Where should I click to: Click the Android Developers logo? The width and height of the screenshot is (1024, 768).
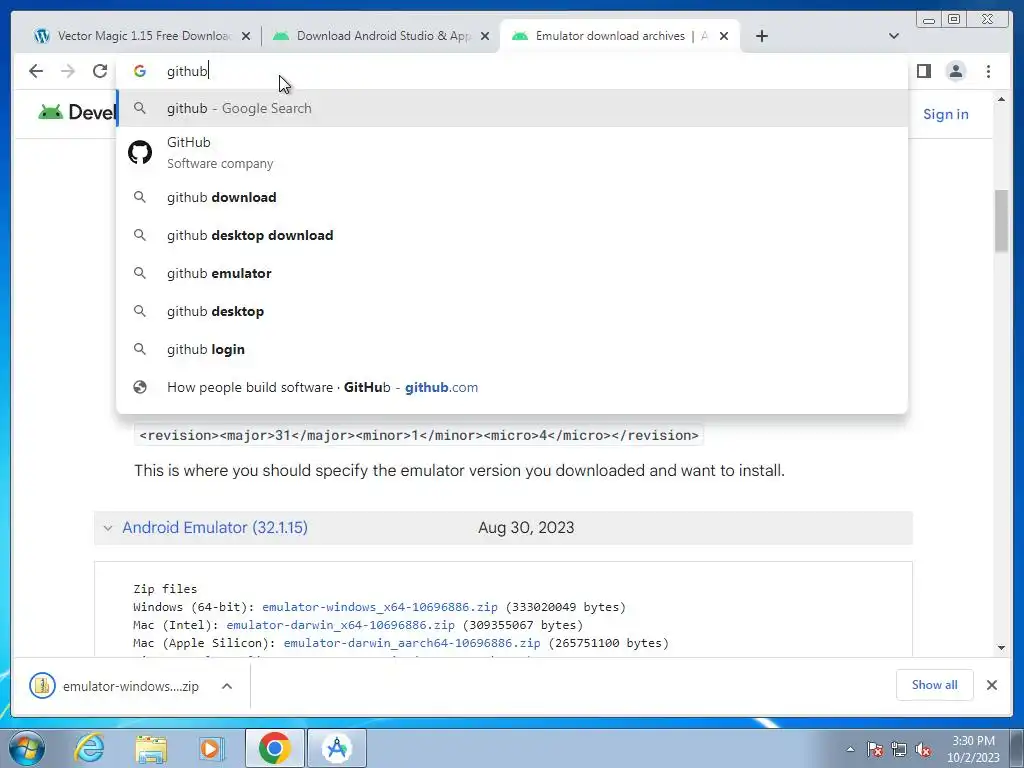click(x=77, y=112)
